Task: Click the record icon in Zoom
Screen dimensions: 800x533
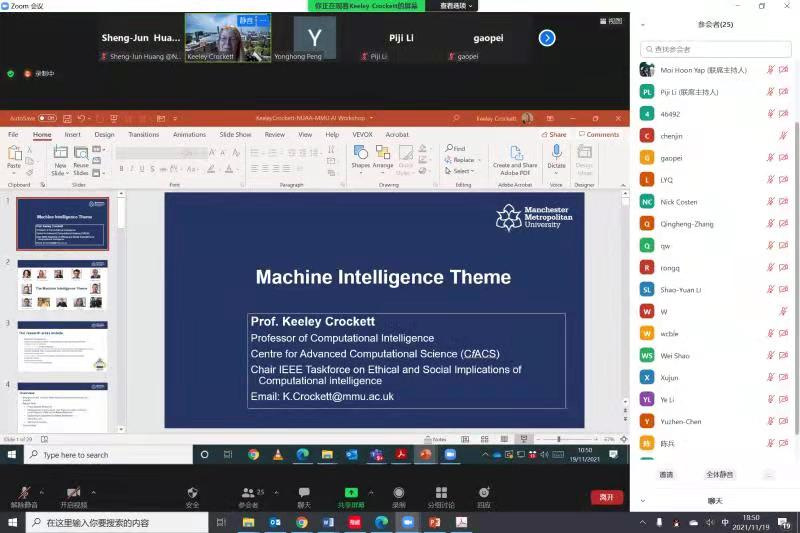Action: (399, 493)
